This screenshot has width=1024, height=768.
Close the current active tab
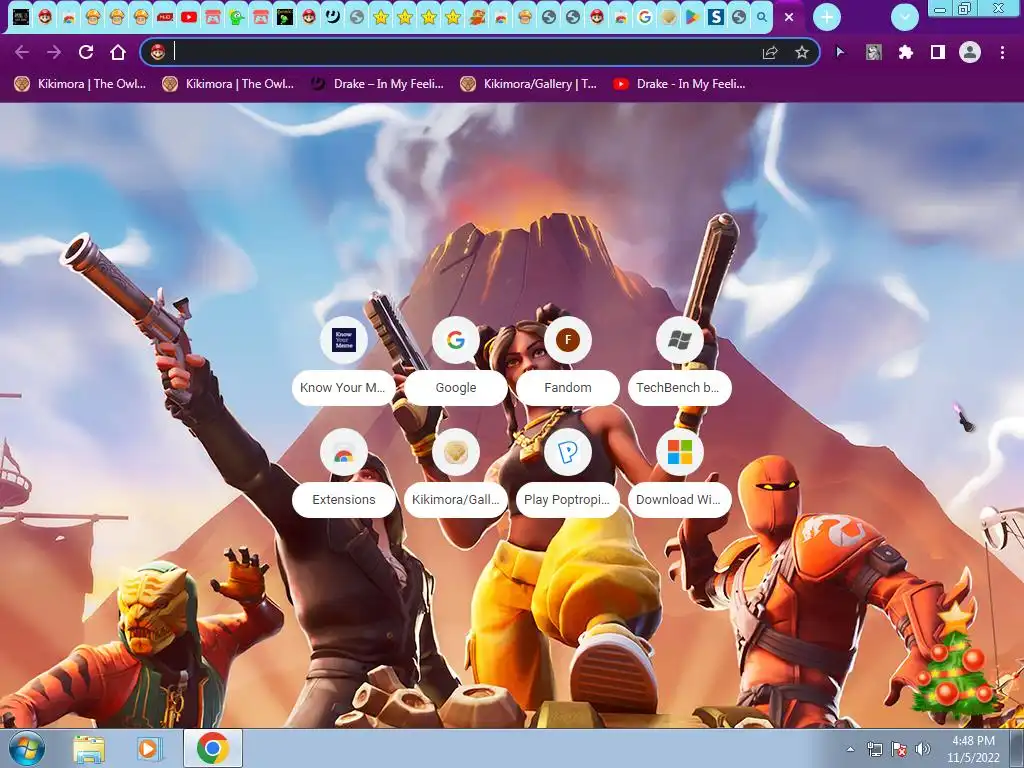789,17
